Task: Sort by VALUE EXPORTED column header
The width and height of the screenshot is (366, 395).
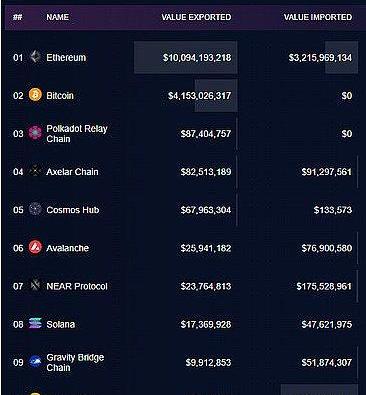Action: [196, 17]
